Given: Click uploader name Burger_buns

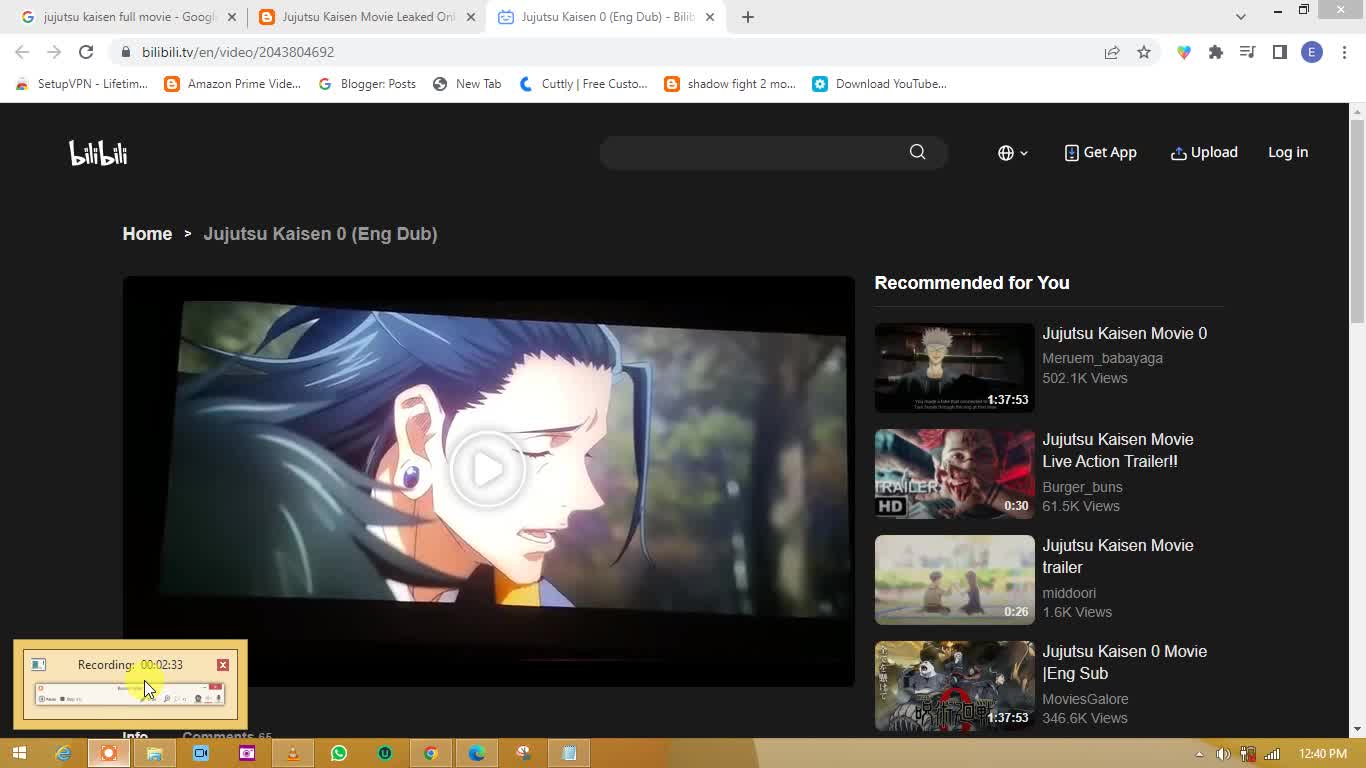Looking at the screenshot, I should (x=1082, y=487).
